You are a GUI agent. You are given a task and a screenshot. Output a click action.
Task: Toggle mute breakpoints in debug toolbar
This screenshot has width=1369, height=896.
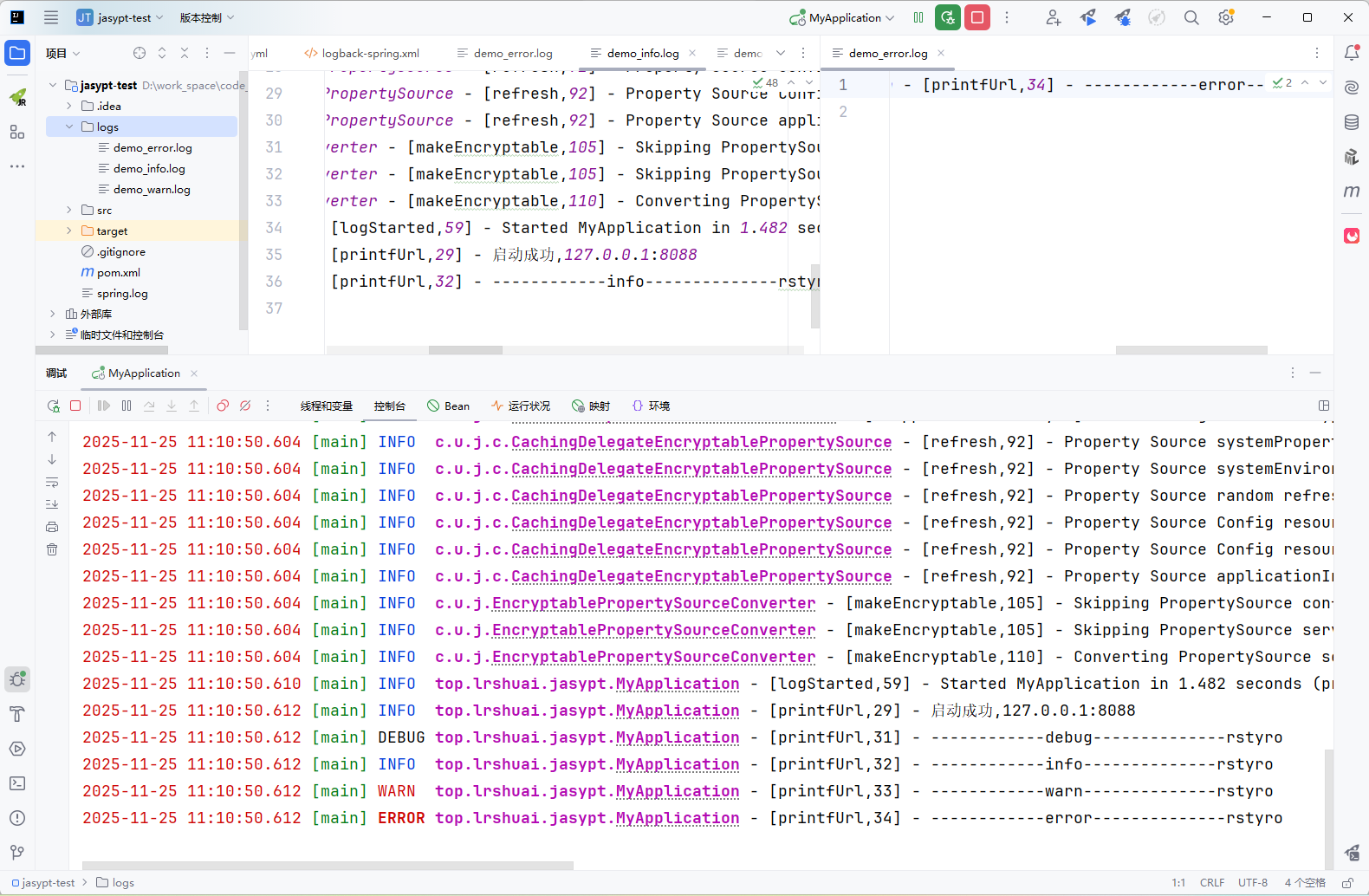[245, 406]
